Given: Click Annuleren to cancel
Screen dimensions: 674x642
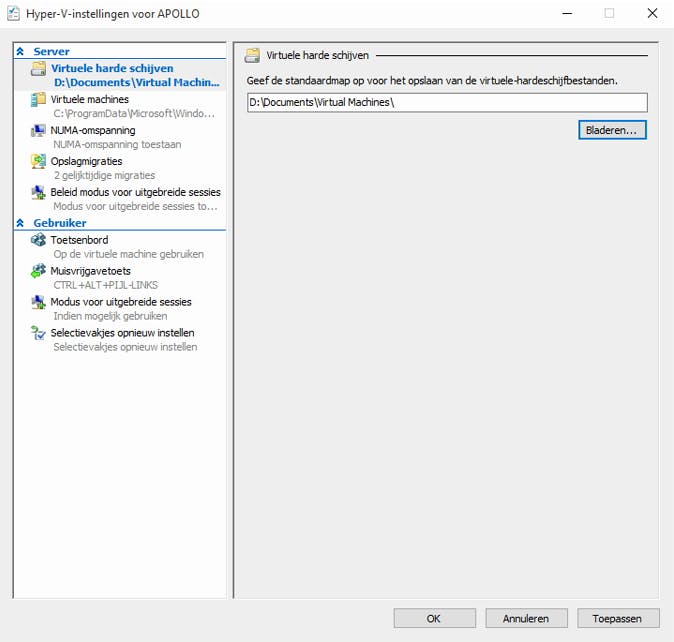Looking at the screenshot, I should [526, 618].
